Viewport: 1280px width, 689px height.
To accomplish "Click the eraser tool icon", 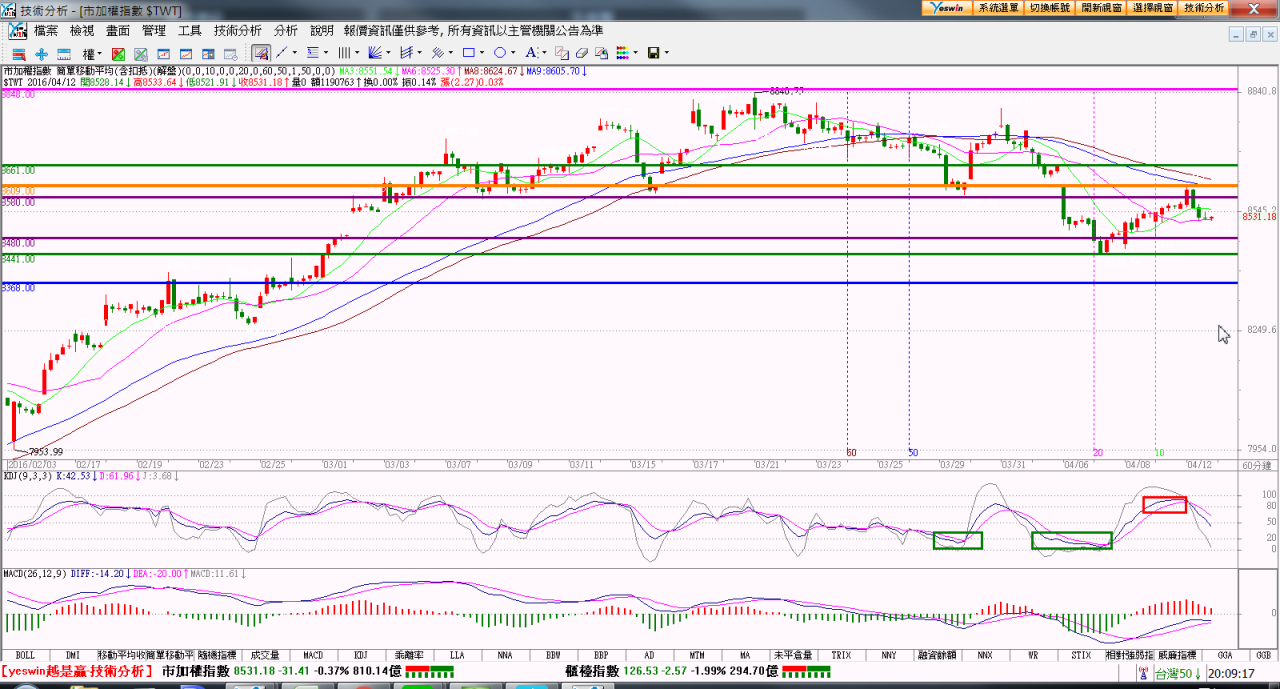I will click(x=582, y=53).
